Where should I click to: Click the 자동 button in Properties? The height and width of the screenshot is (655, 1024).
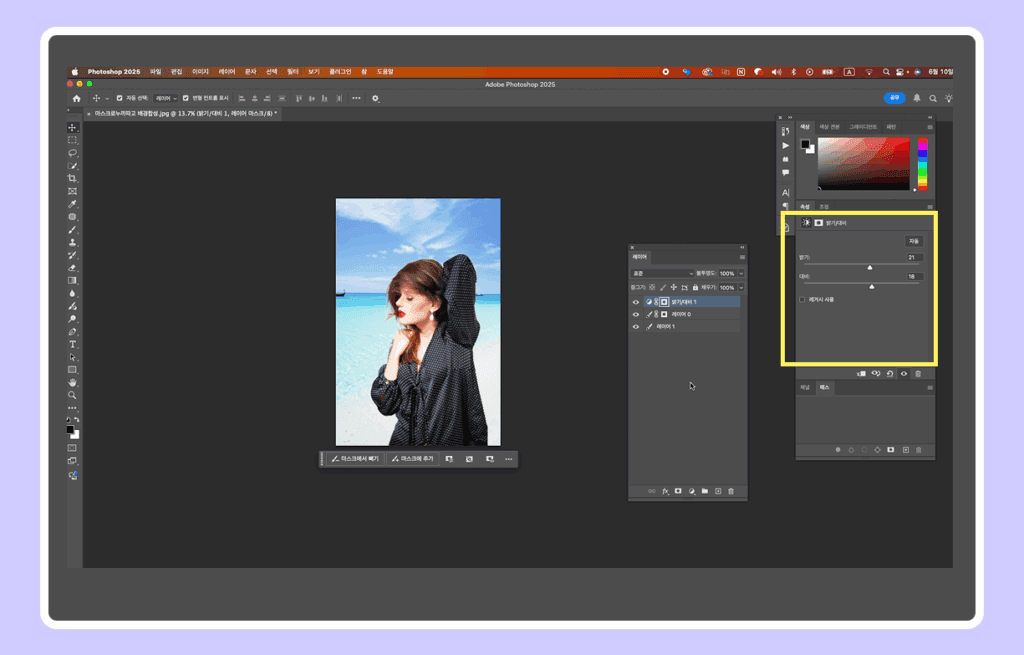point(914,241)
